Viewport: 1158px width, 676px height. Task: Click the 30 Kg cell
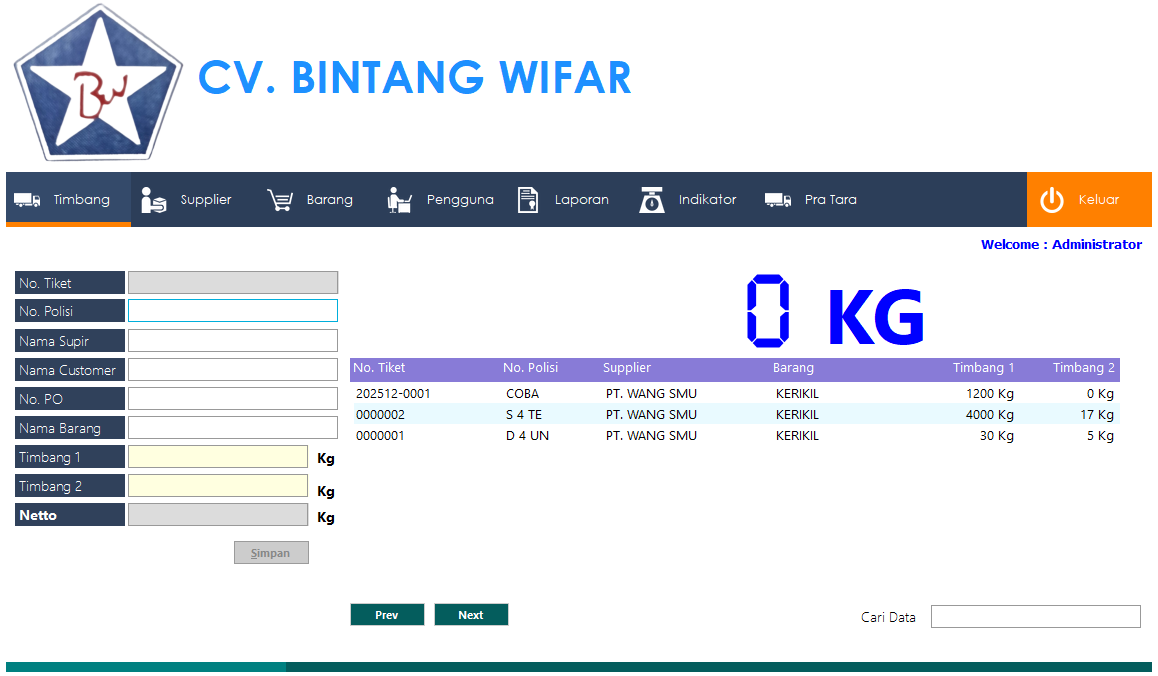[996, 435]
